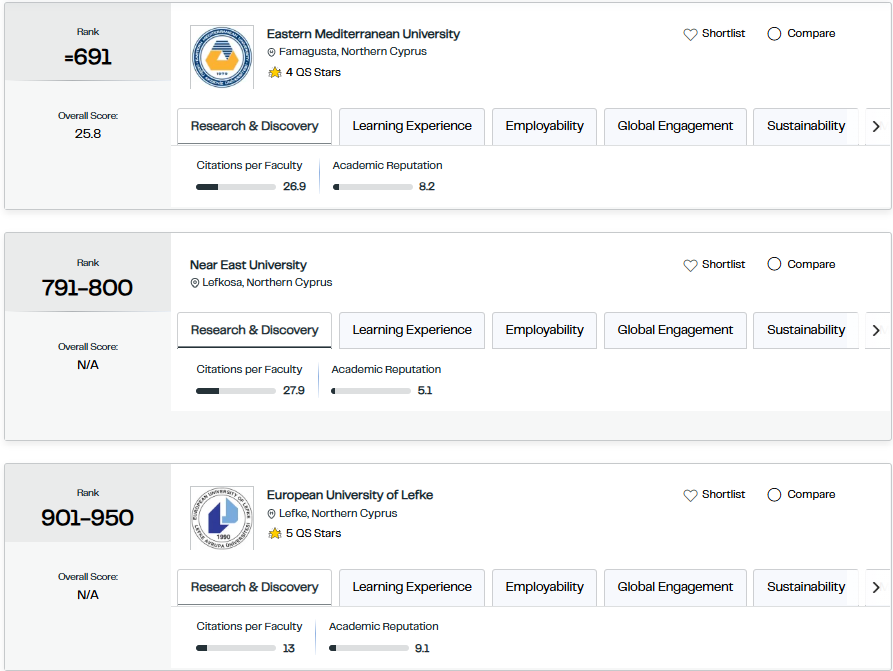Screen dimensions: 893x671
Task: Click Citations per Faculty bar showing 26.9
Action: (236, 187)
